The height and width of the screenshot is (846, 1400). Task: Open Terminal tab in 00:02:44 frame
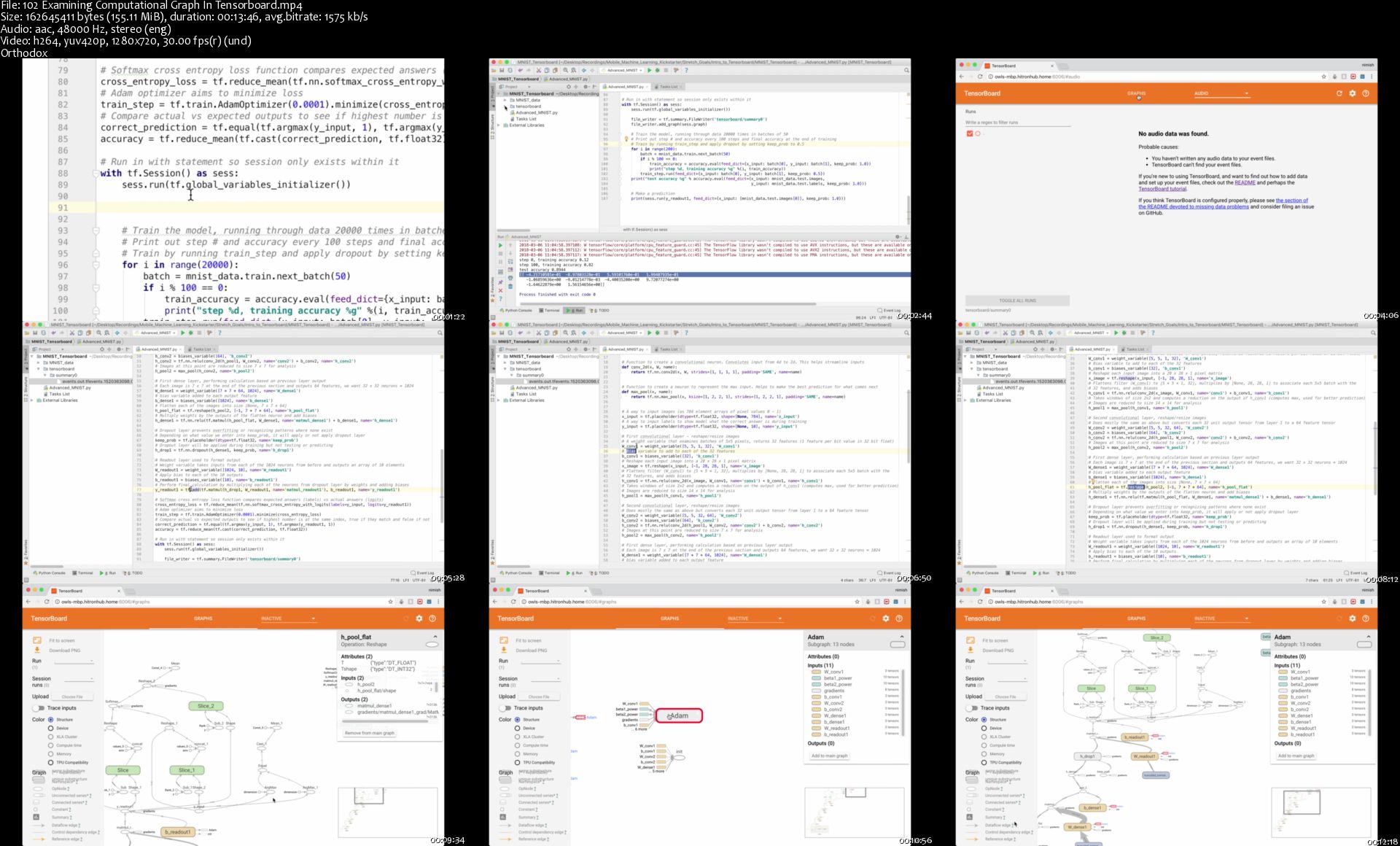[x=550, y=310]
